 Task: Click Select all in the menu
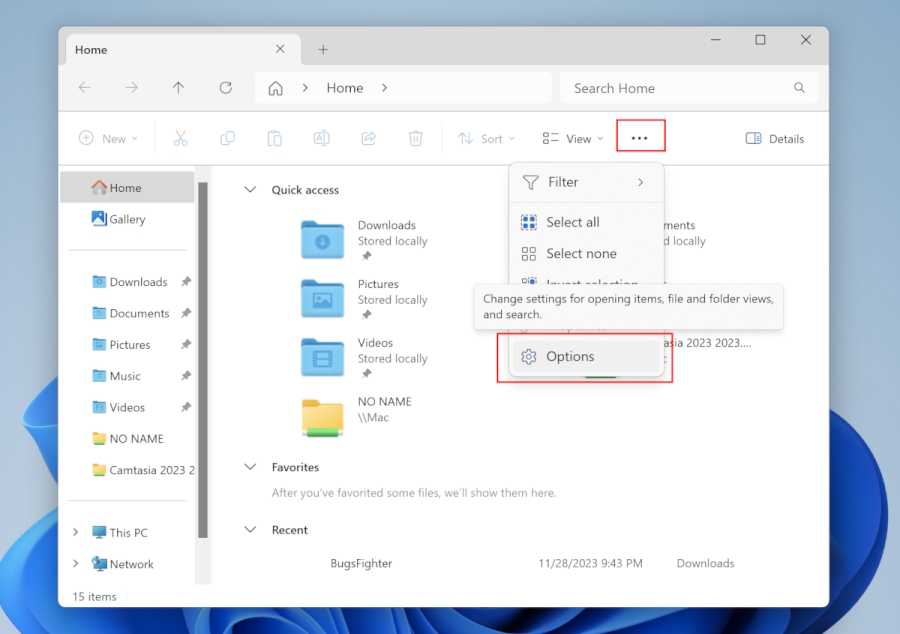[573, 222]
